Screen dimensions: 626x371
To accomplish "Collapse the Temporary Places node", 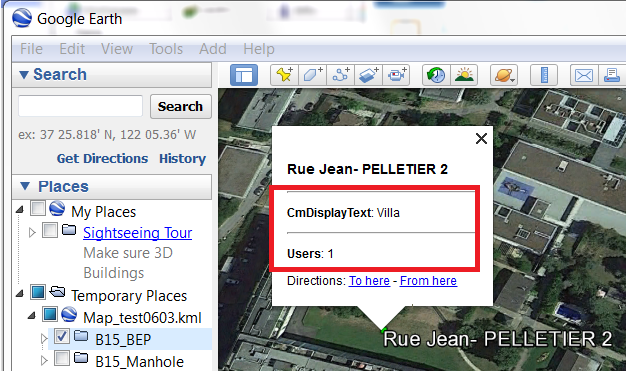I will 20,294.
